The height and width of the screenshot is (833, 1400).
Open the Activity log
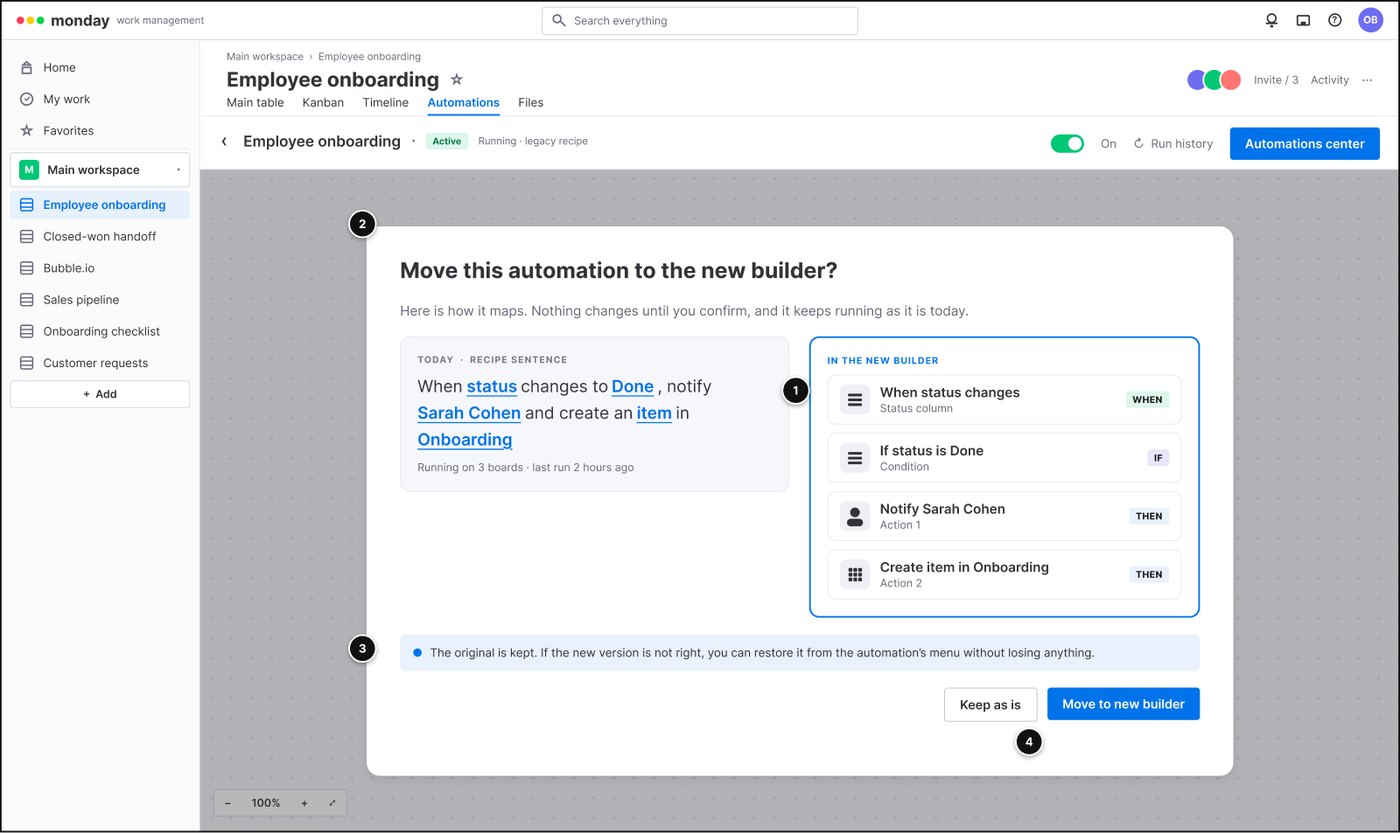(x=1329, y=80)
